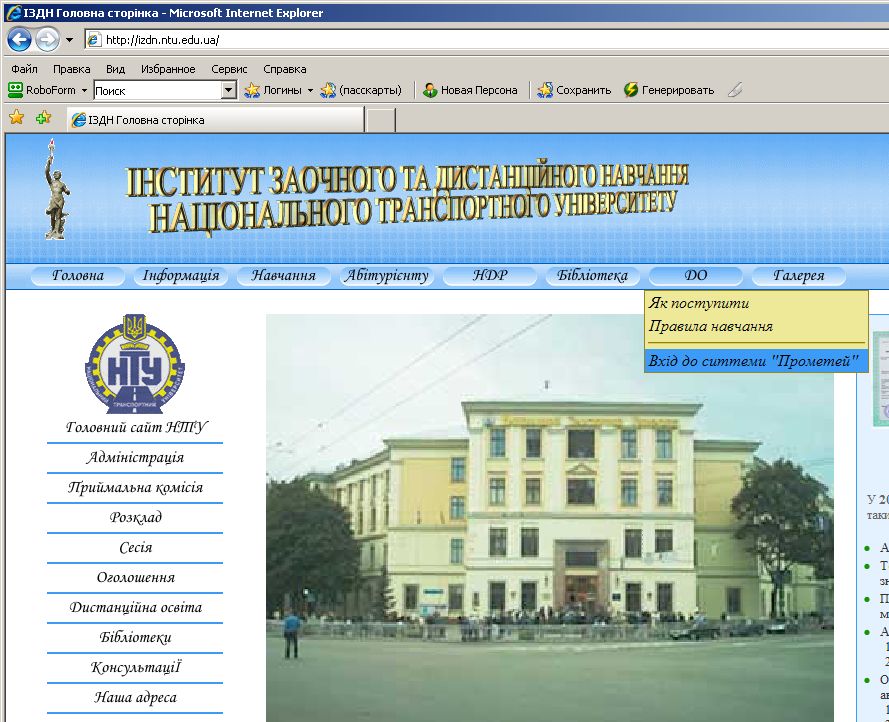Click the Головна navigation button
This screenshot has height=722, width=889.
tap(78, 276)
